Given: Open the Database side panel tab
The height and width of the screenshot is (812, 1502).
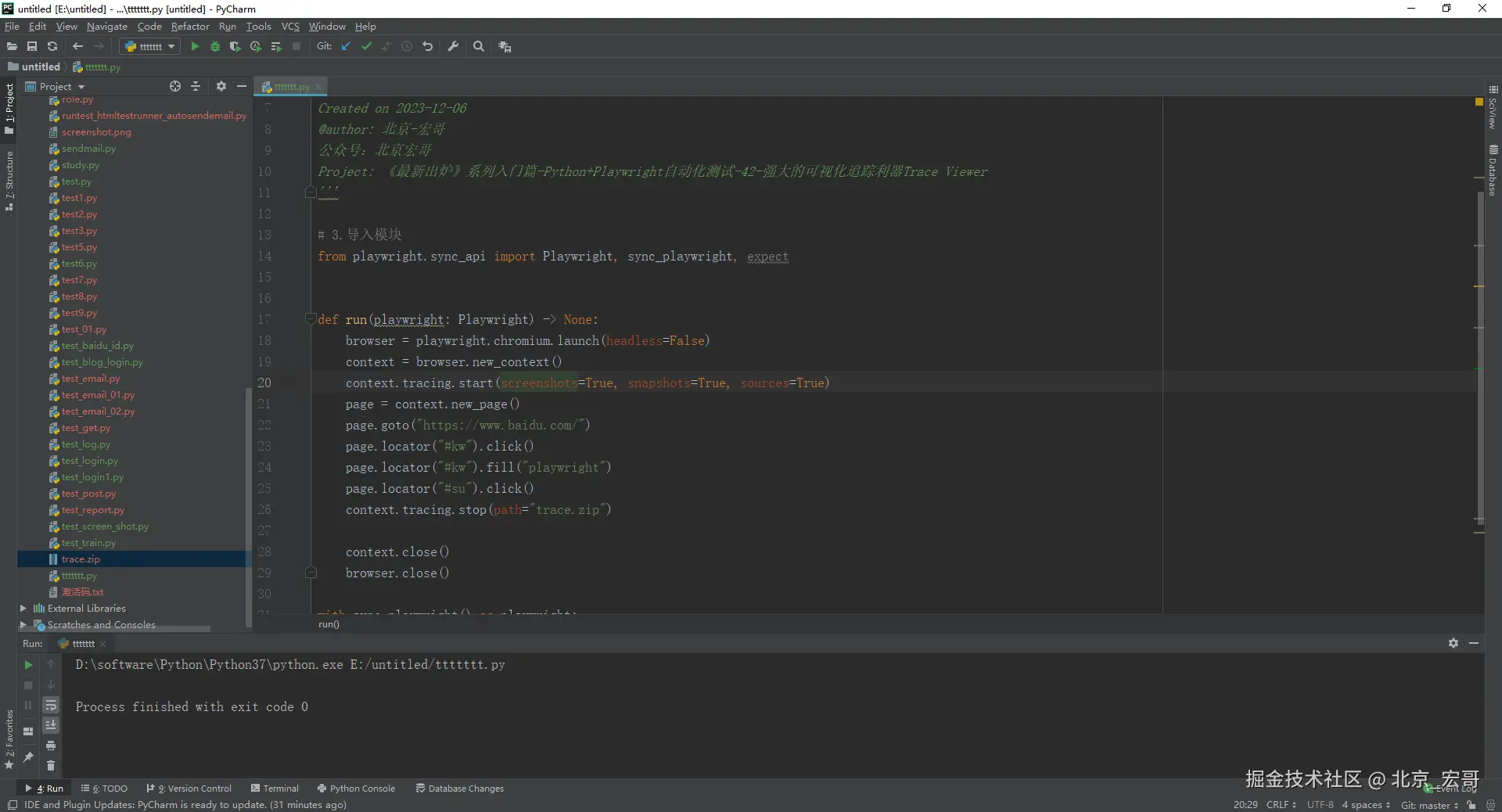Looking at the screenshot, I should 1493,170.
